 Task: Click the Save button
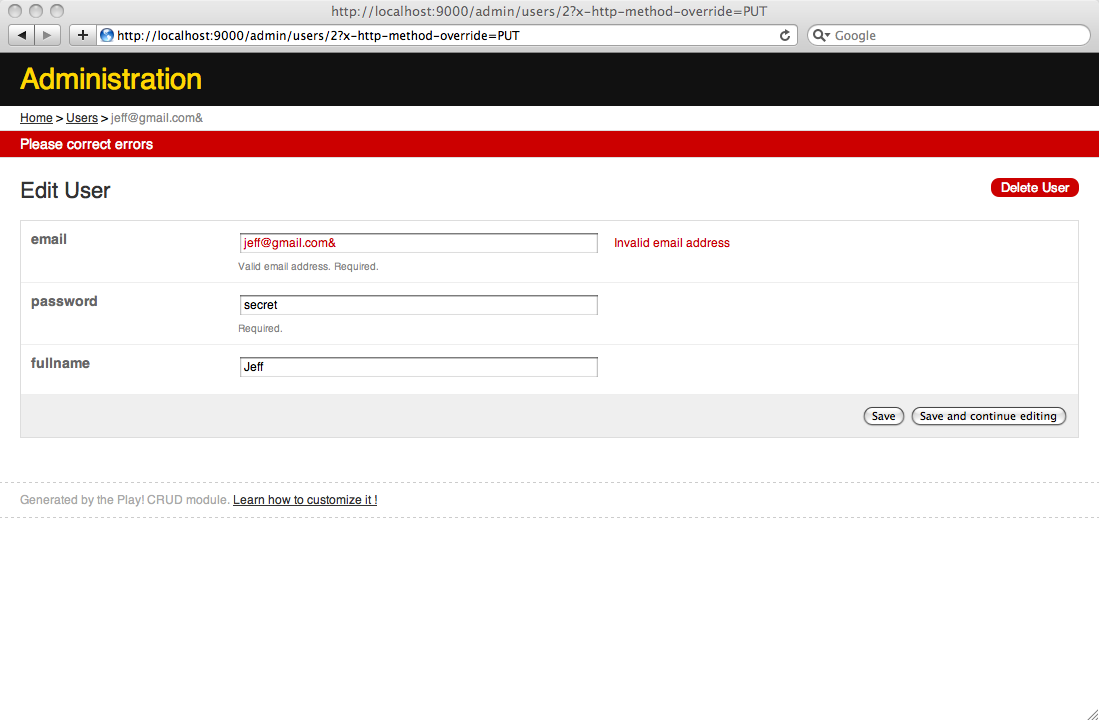pyautogui.click(x=883, y=416)
